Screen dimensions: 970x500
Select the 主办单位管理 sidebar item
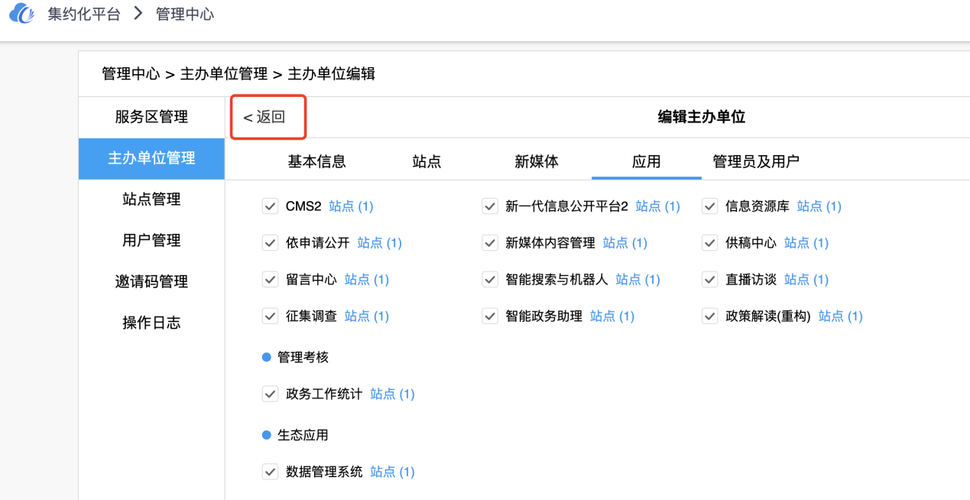pos(152,158)
